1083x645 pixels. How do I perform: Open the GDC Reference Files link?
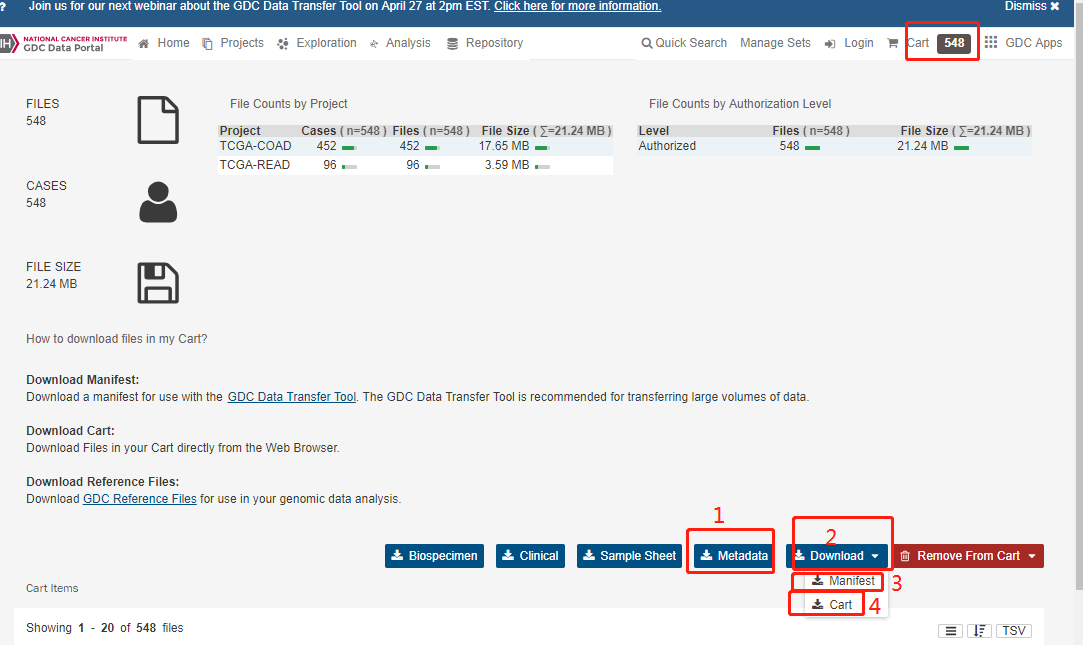point(140,499)
